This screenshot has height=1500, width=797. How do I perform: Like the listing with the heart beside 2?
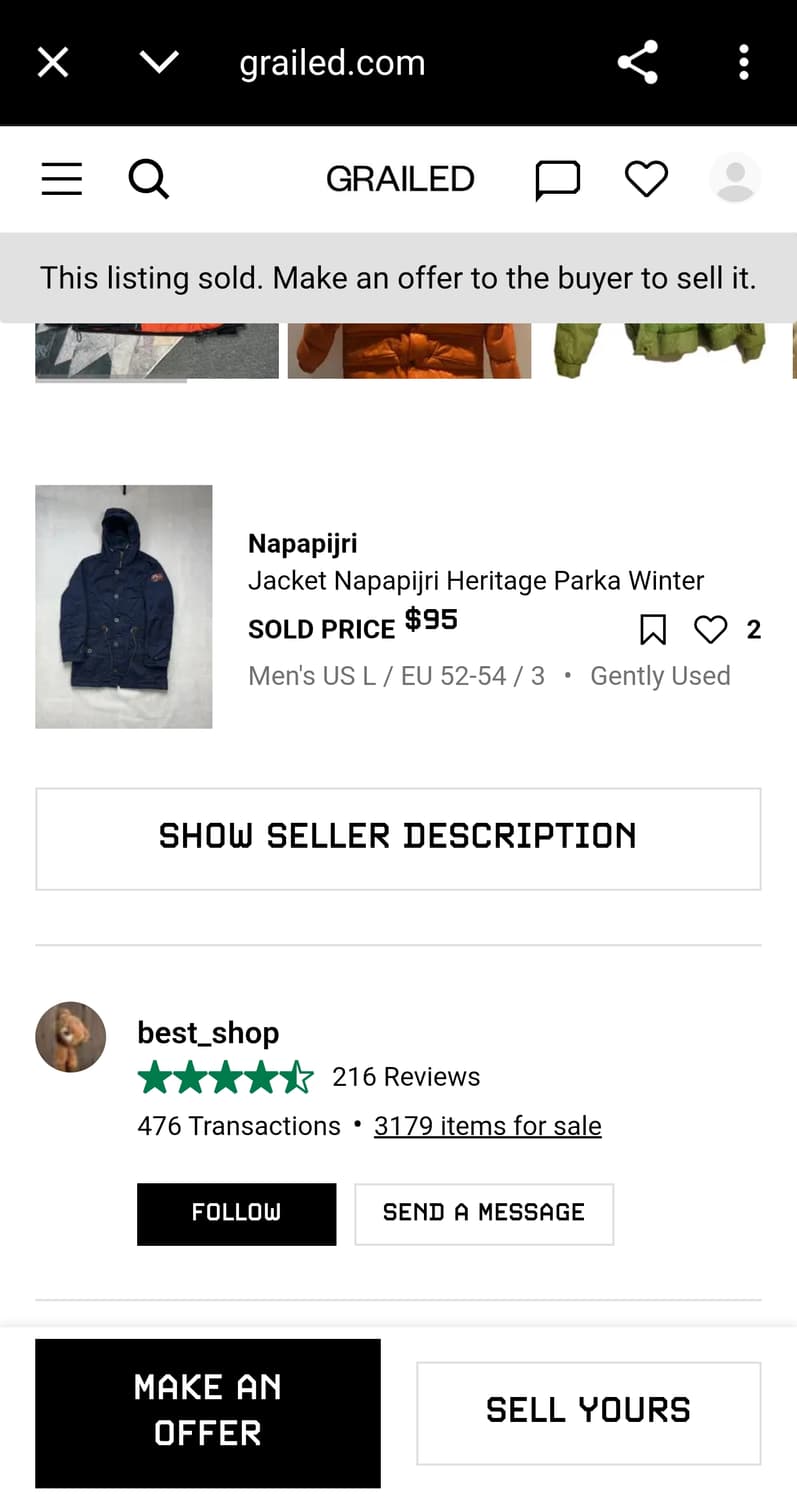[710, 630]
